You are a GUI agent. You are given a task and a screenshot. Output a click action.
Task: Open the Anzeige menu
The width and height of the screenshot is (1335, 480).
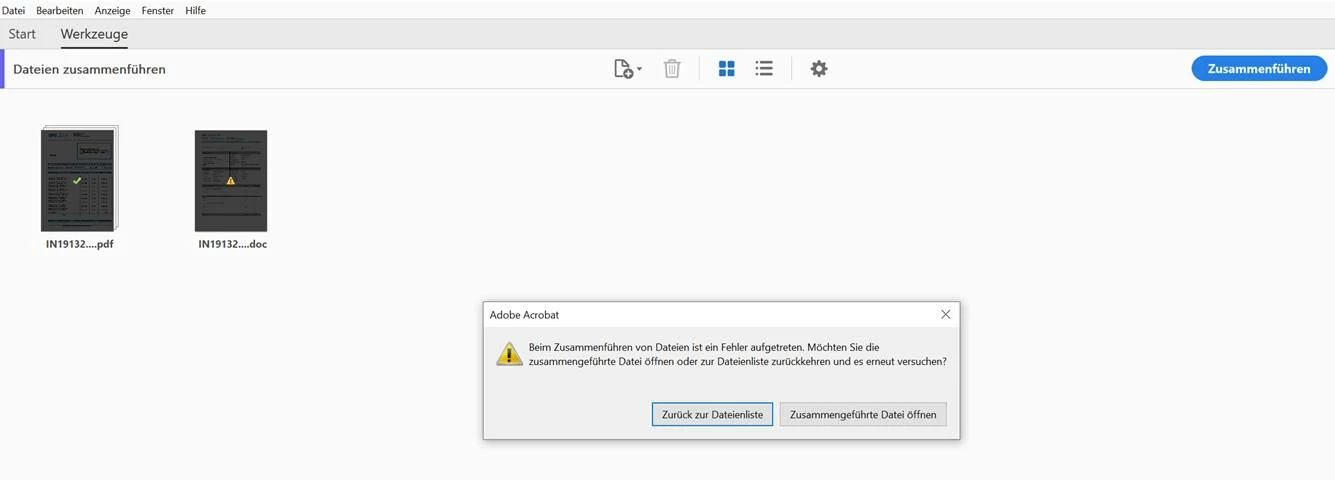pyautogui.click(x=112, y=10)
